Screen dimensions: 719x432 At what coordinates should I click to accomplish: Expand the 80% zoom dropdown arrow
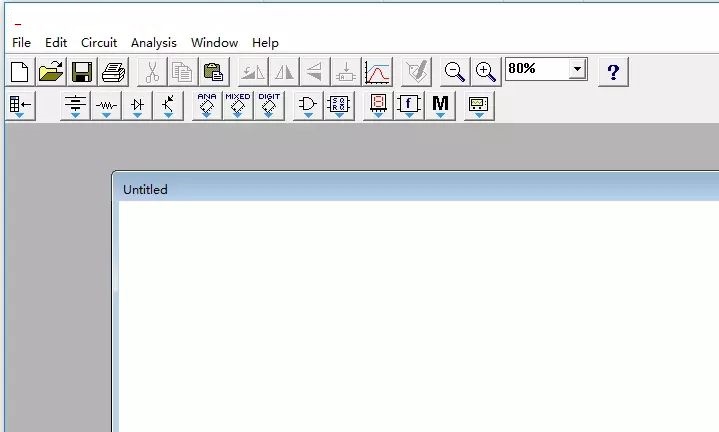(x=577, y=69)
